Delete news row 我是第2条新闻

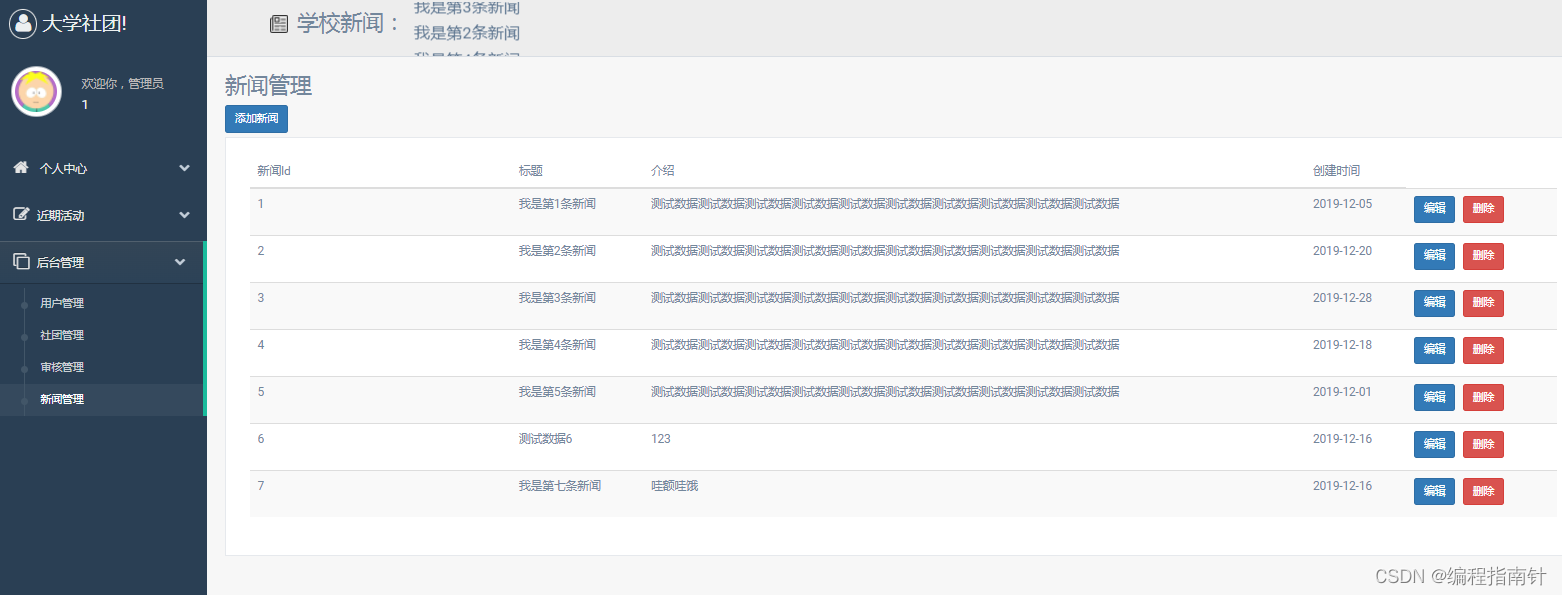point(1483,256)
